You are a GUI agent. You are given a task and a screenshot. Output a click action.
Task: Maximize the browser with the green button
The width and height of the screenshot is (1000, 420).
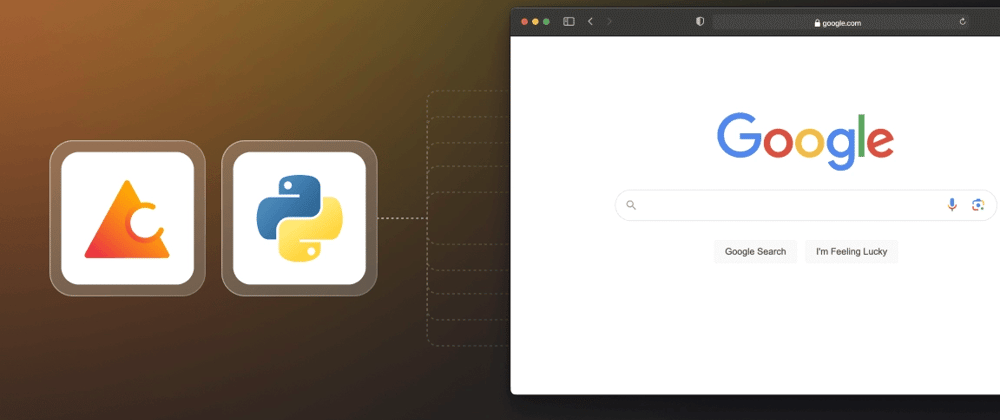[547, 22]
